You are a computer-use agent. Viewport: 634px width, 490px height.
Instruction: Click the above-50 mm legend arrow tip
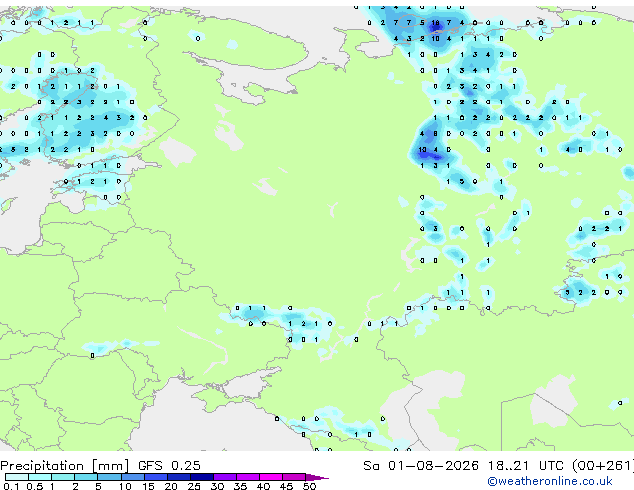pos(317,478)
